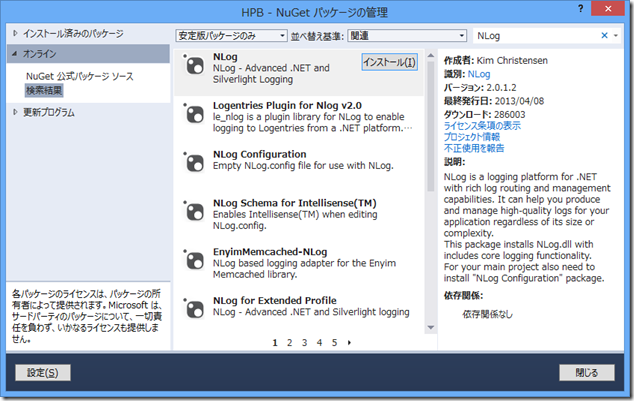Go to results page 4
This screenshot has height=401, width=634.
click(319, 343)
